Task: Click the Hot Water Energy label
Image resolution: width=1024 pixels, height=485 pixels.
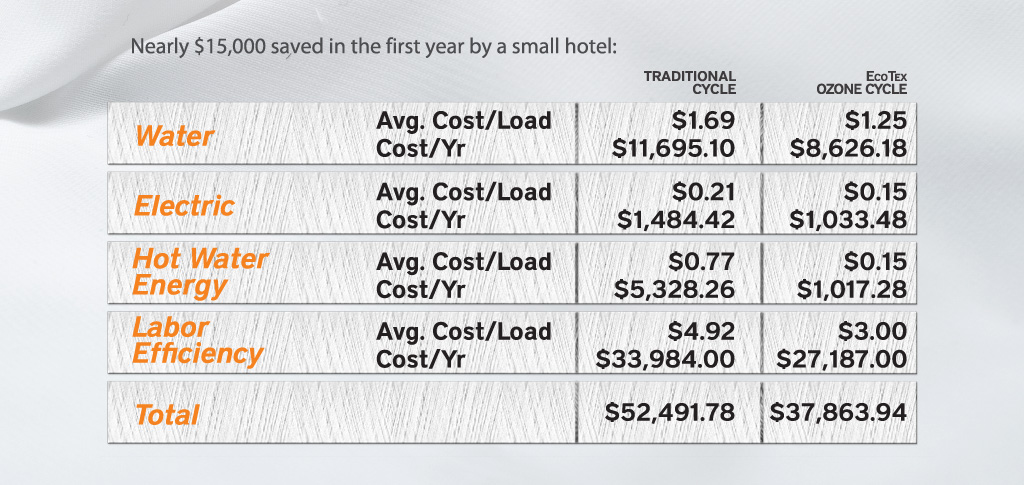Action: pyautogui.click(x=200, y=273)
